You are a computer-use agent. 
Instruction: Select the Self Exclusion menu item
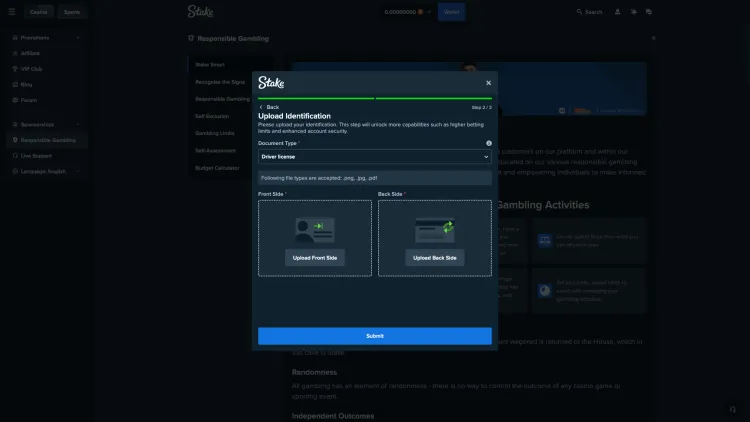[x=212, y=116]
